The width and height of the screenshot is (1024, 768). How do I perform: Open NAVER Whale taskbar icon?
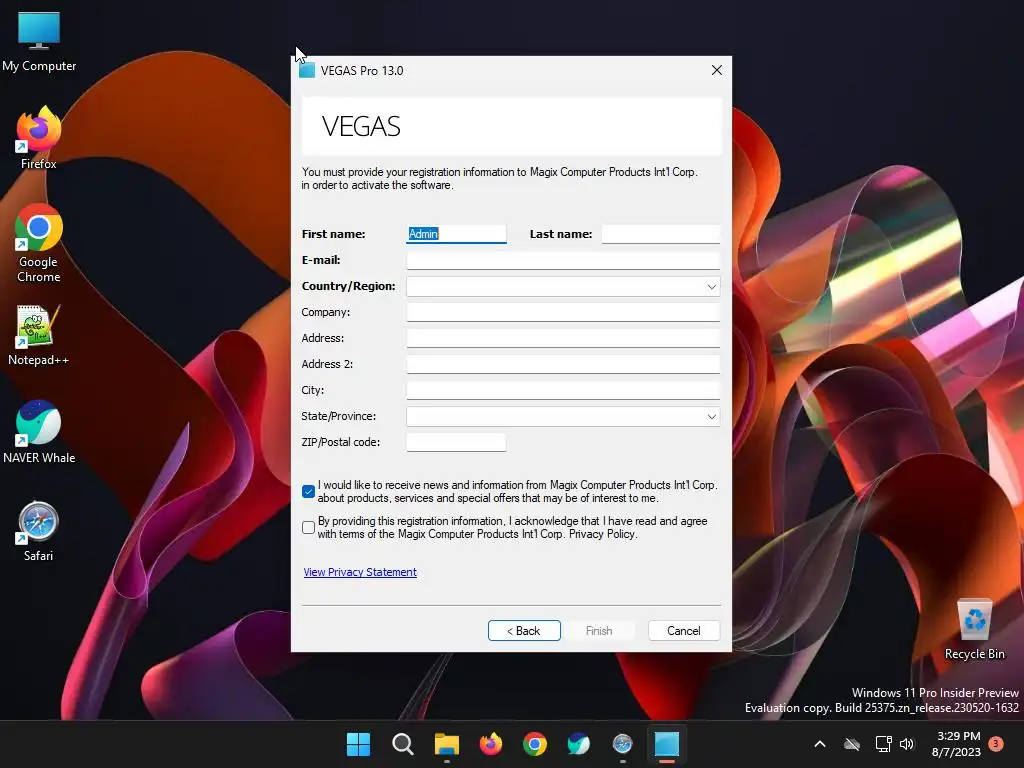tap(579, 744)
